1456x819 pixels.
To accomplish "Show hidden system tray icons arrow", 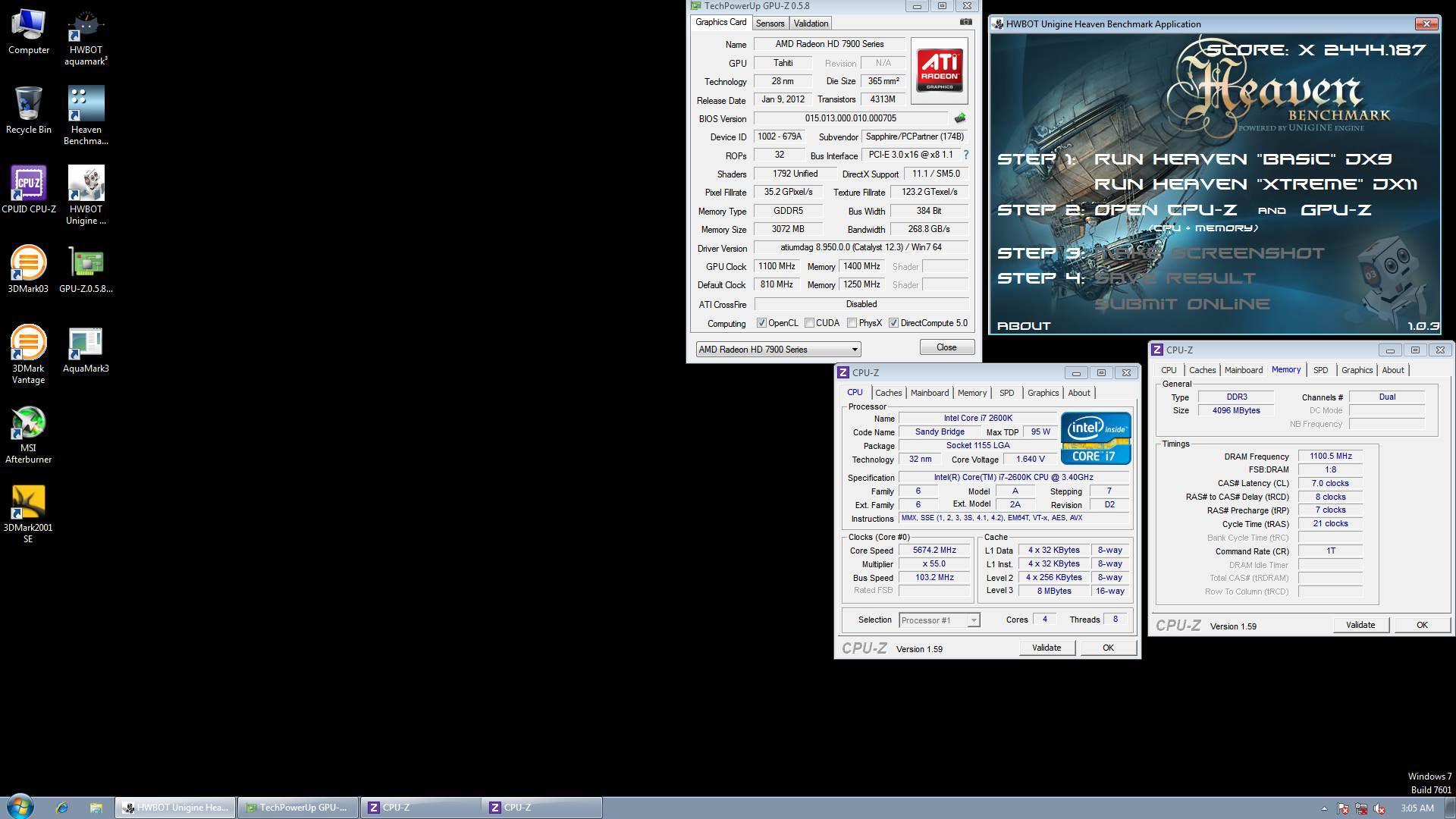I will (x=1324, y=808).
